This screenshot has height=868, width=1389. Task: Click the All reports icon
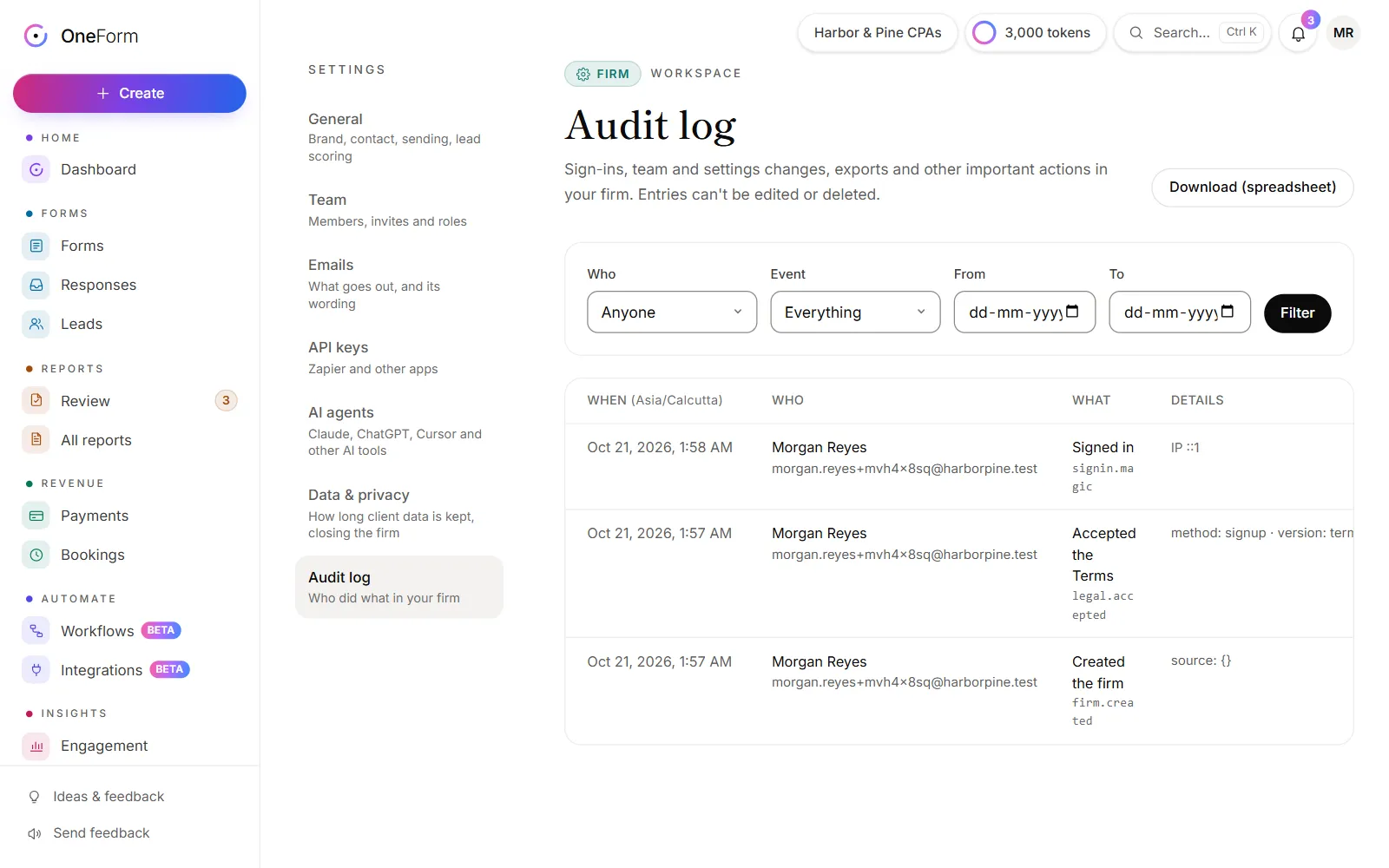click(x=36, y=440)
